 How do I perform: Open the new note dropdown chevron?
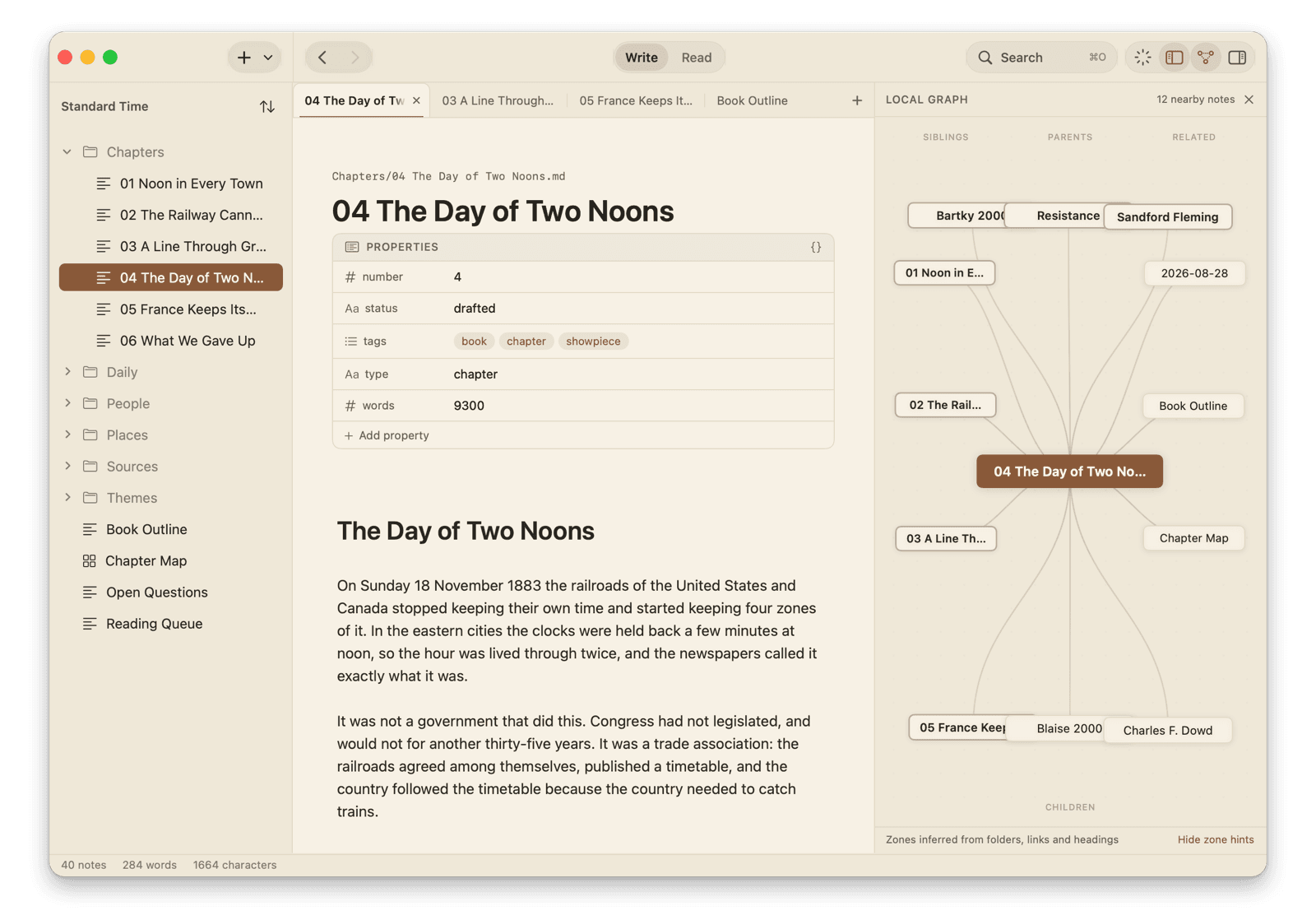coord(268,58)
